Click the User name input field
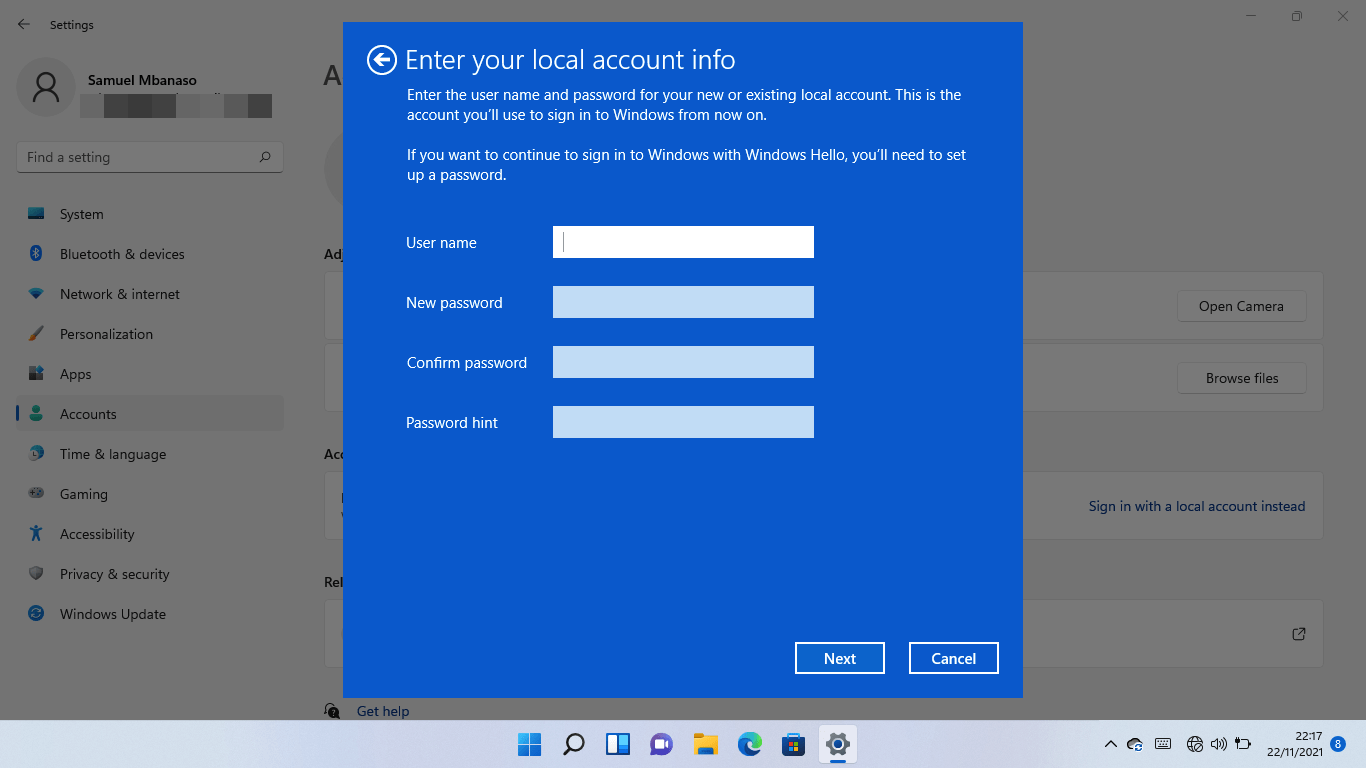This screenshot has width=1366, height=768. coord(683,242)
